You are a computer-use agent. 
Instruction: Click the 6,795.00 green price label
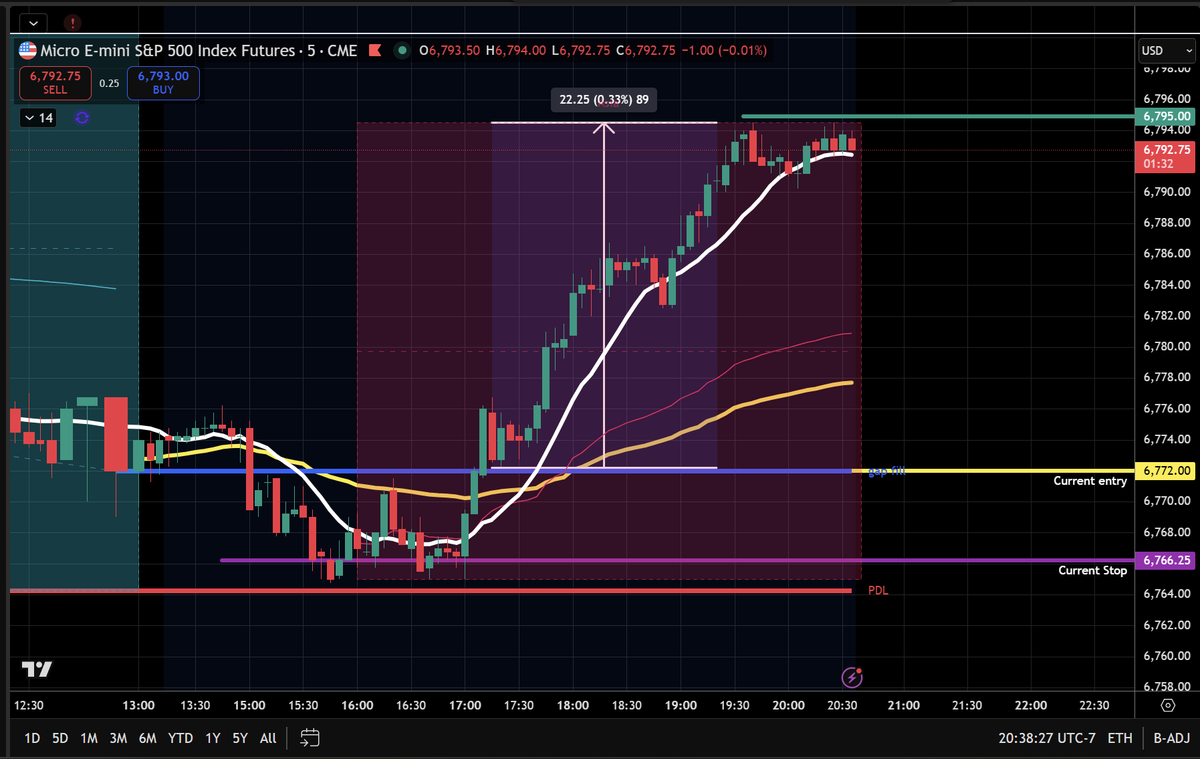1163,116
